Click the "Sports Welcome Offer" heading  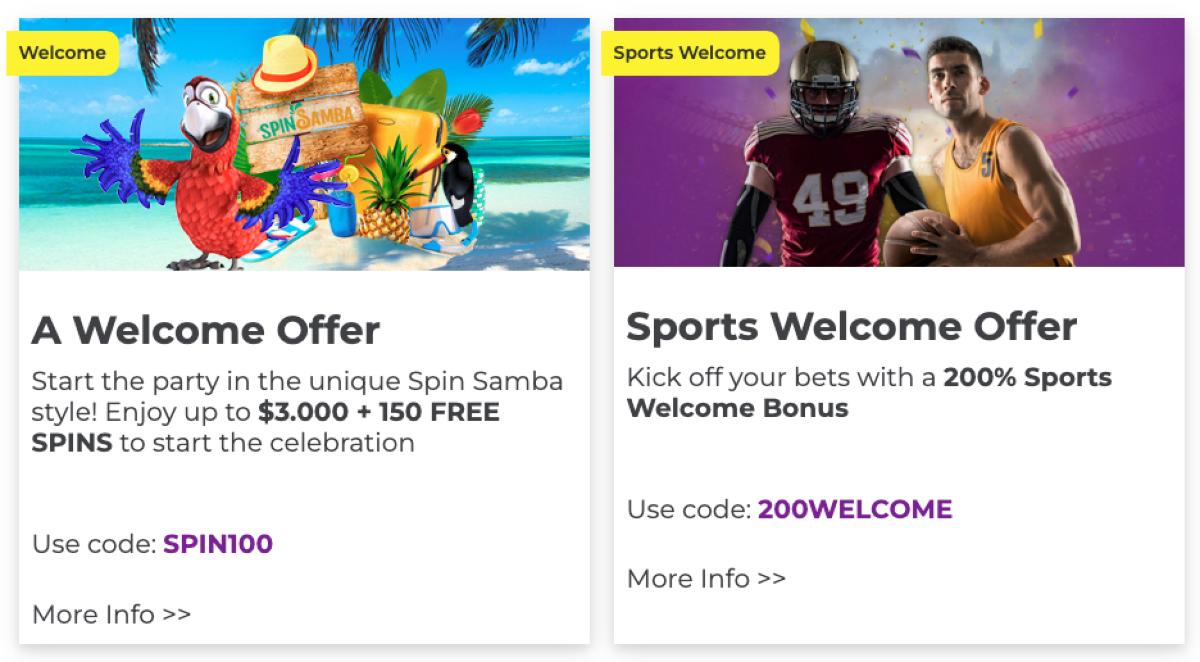point(851,326)
